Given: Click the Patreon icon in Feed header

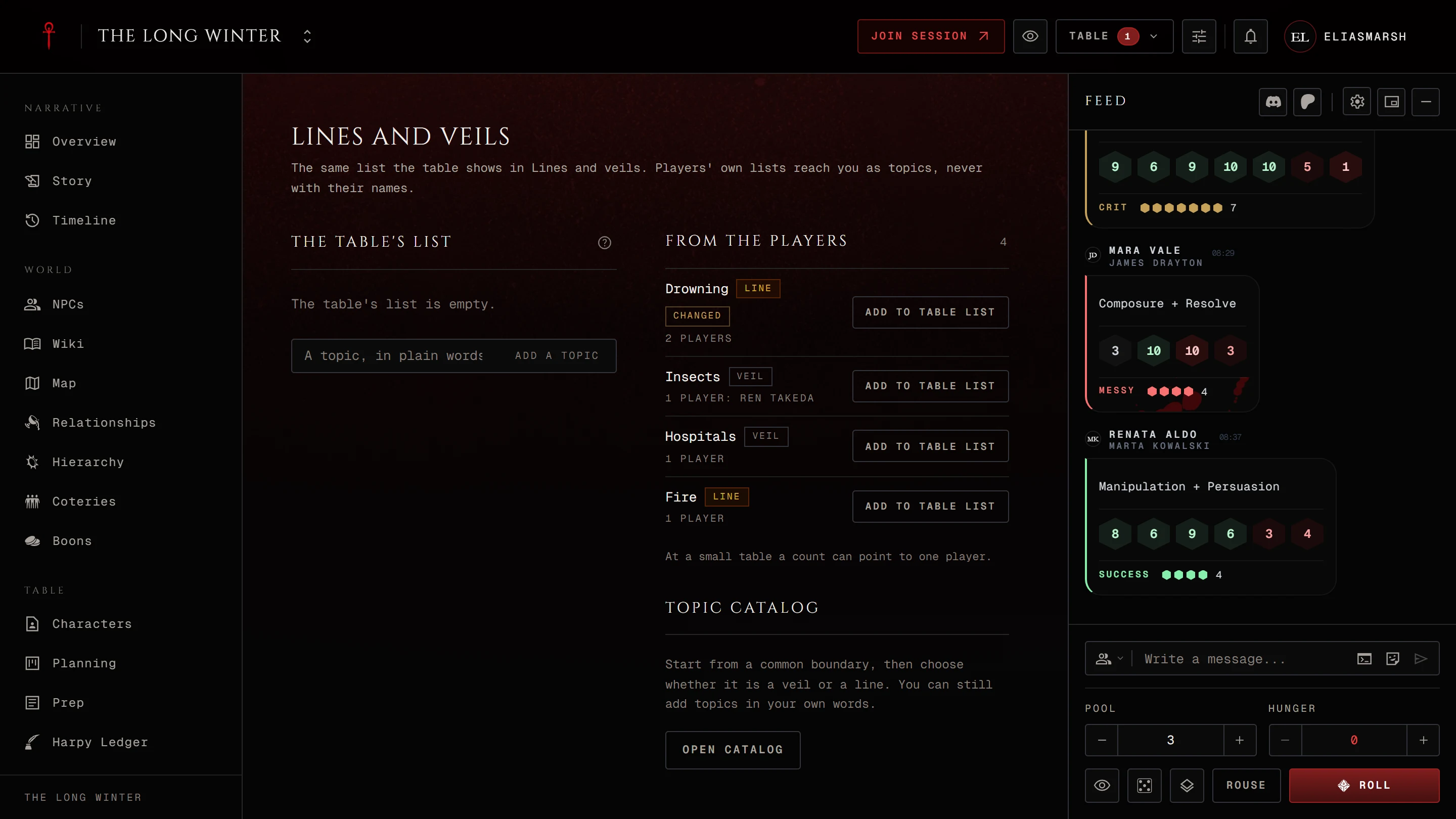Looking at the screenshot, I should pos(1307,102).
